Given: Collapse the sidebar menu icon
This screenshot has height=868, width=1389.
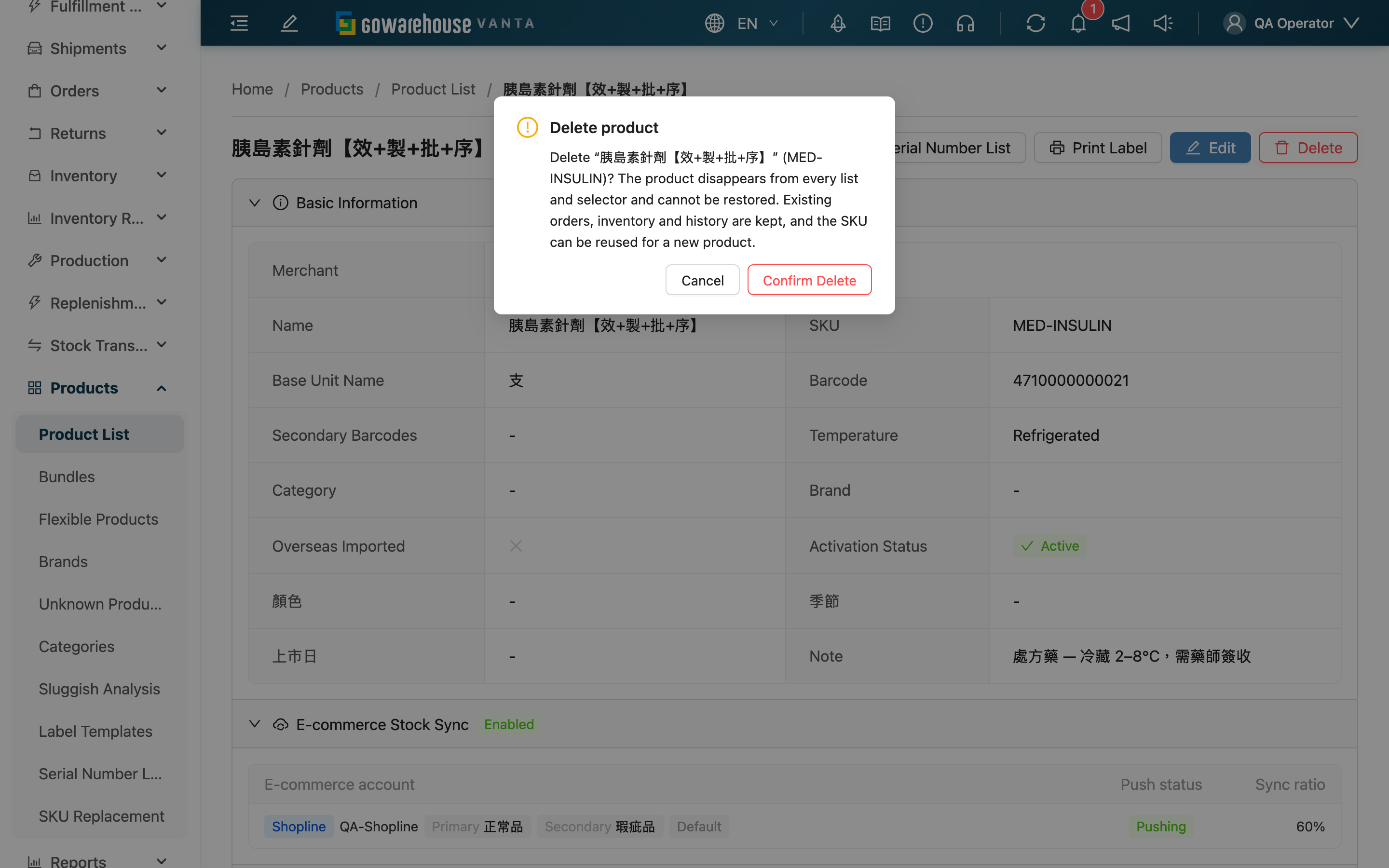Looking at the screenshot, I should (239, 23).
